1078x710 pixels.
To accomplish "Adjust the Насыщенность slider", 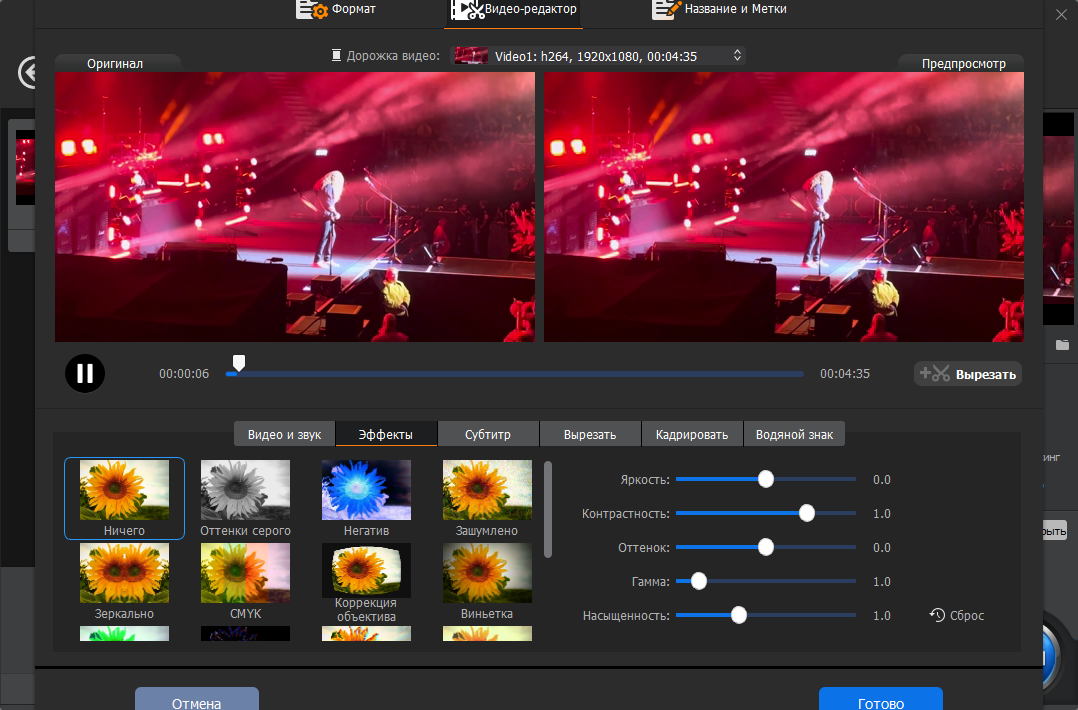I will click(x=766, y=615).
